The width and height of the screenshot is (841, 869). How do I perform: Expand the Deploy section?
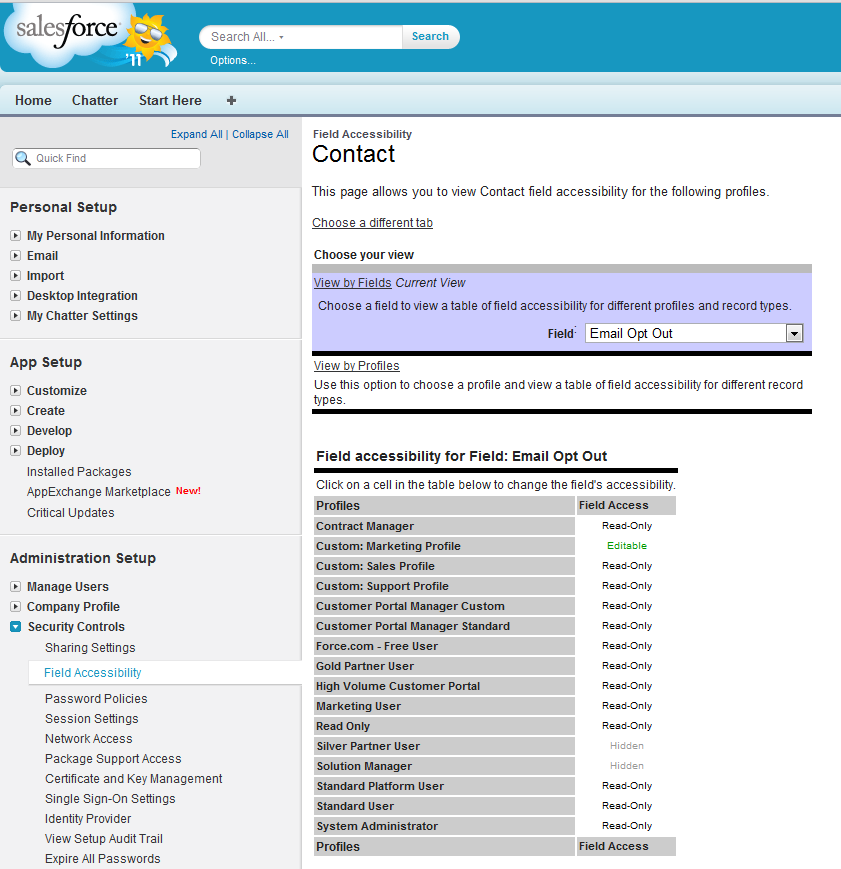pyautogui.click(x=16, y=451)
